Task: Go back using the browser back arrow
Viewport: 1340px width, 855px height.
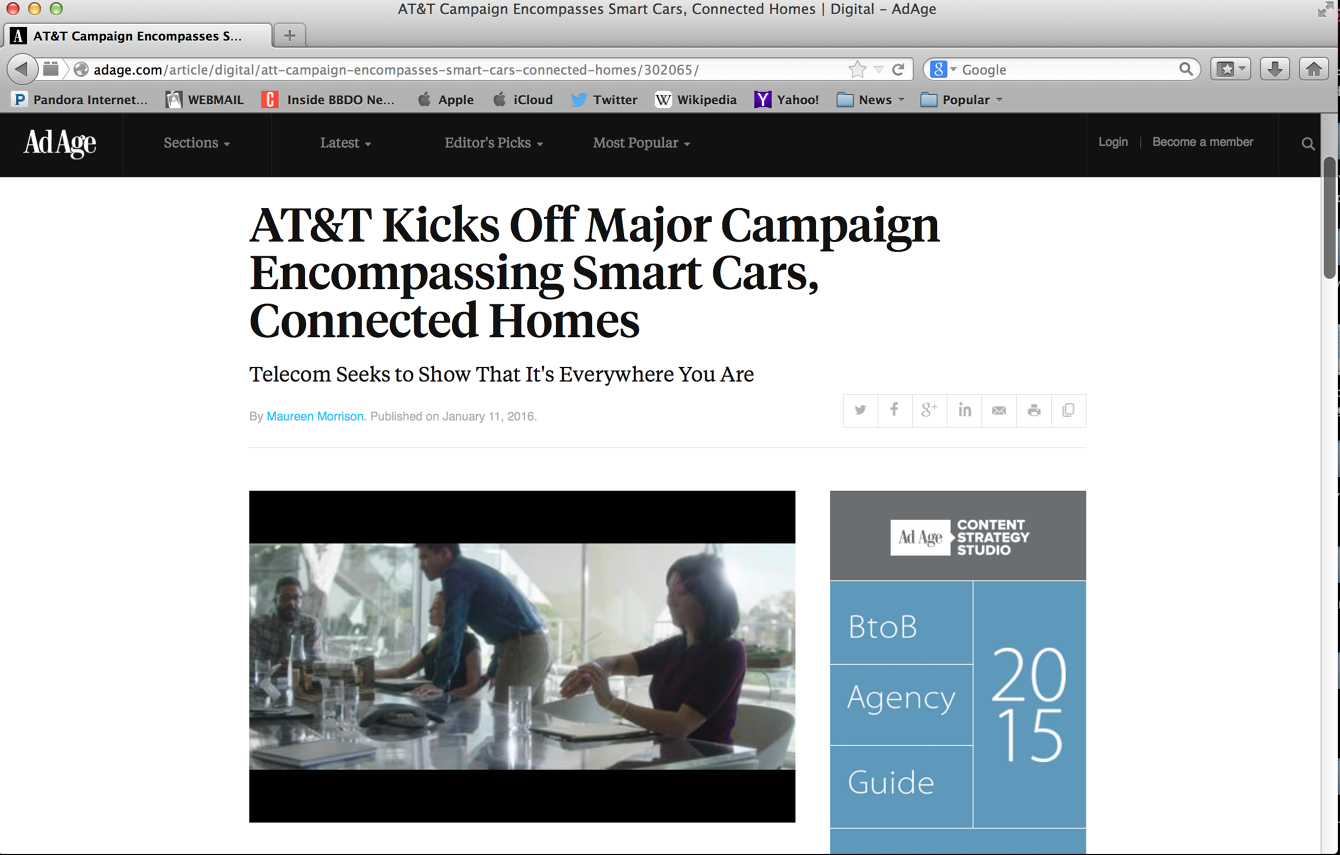Action: 21,69
